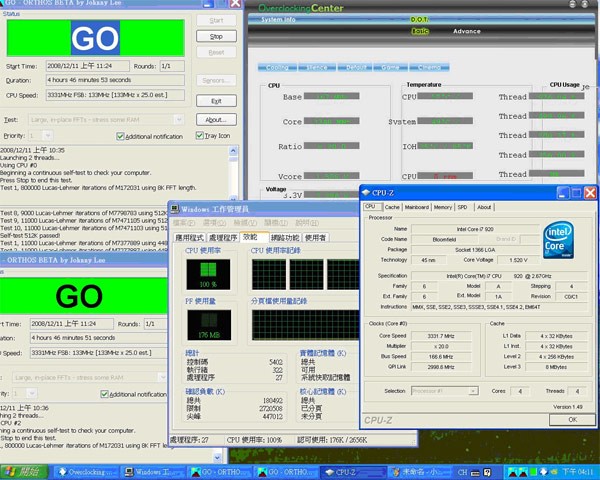The height and width of the screenshot is (480, 600).
Task: Open 選項(O) menu in Task Manager
Action: click(x=214, y=223)
